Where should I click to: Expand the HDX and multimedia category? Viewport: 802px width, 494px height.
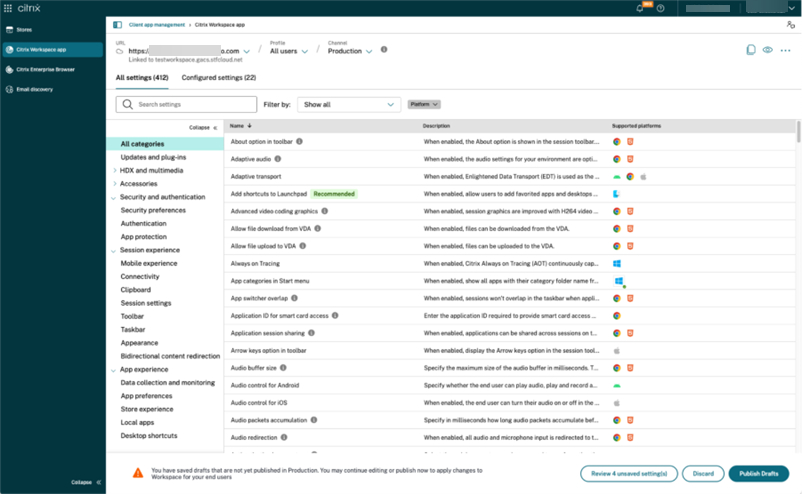tap(114, 171)
